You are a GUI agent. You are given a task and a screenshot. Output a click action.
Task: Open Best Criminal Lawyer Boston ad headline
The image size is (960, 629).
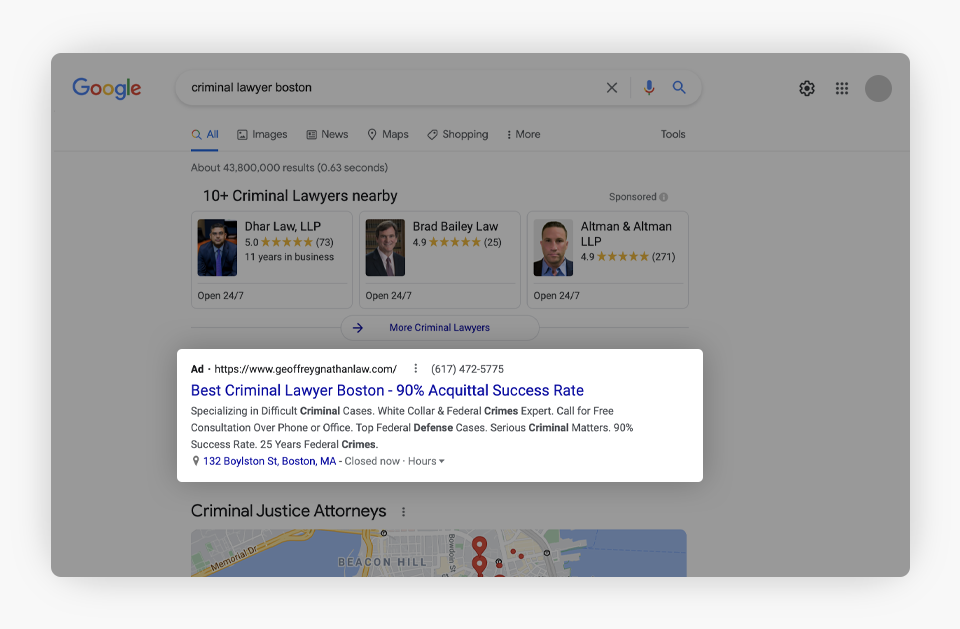point(387,390)
